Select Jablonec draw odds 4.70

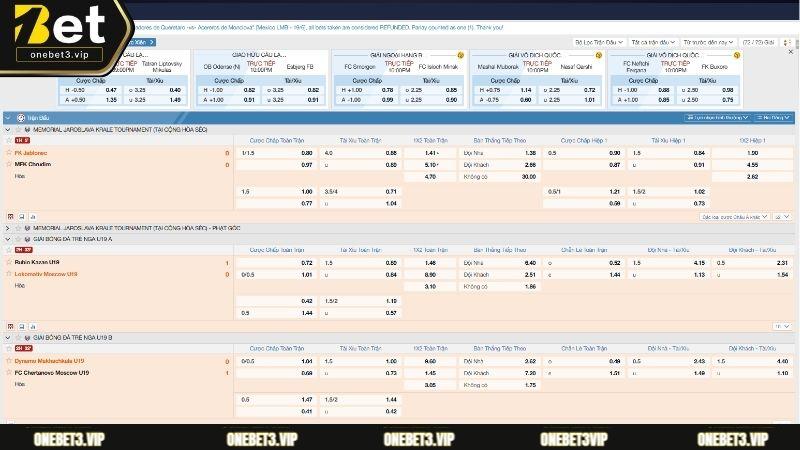[x=430, y=177]
